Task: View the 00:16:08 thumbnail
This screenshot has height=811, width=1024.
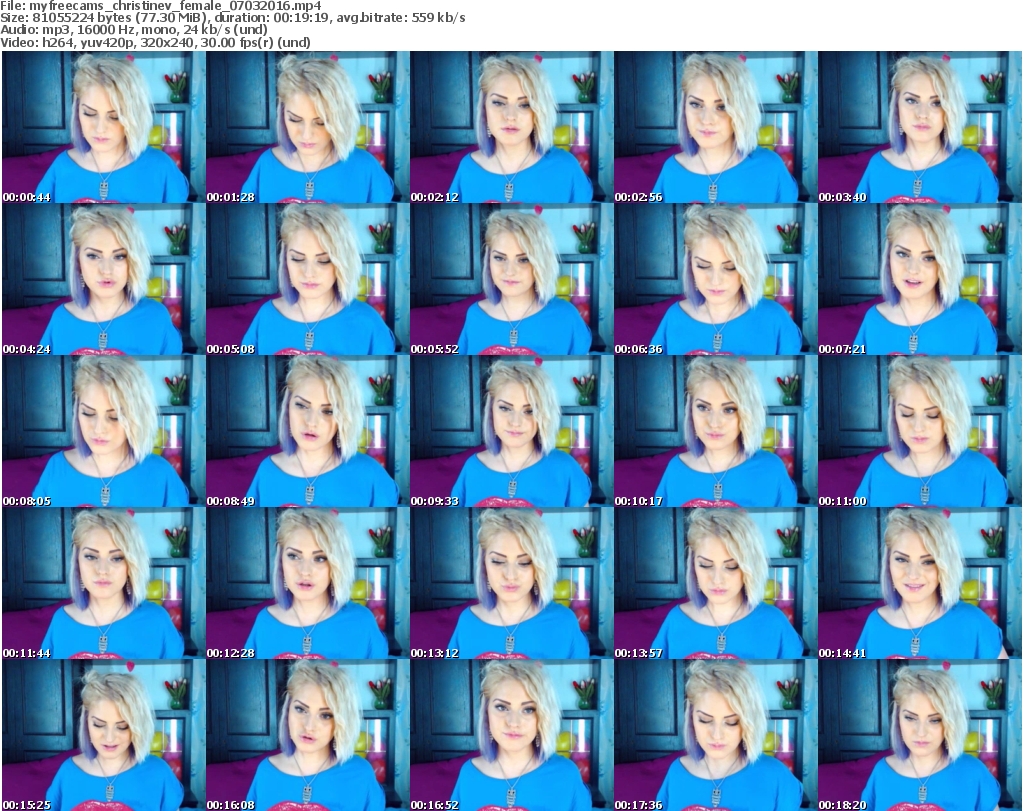Action: [308, 735]
